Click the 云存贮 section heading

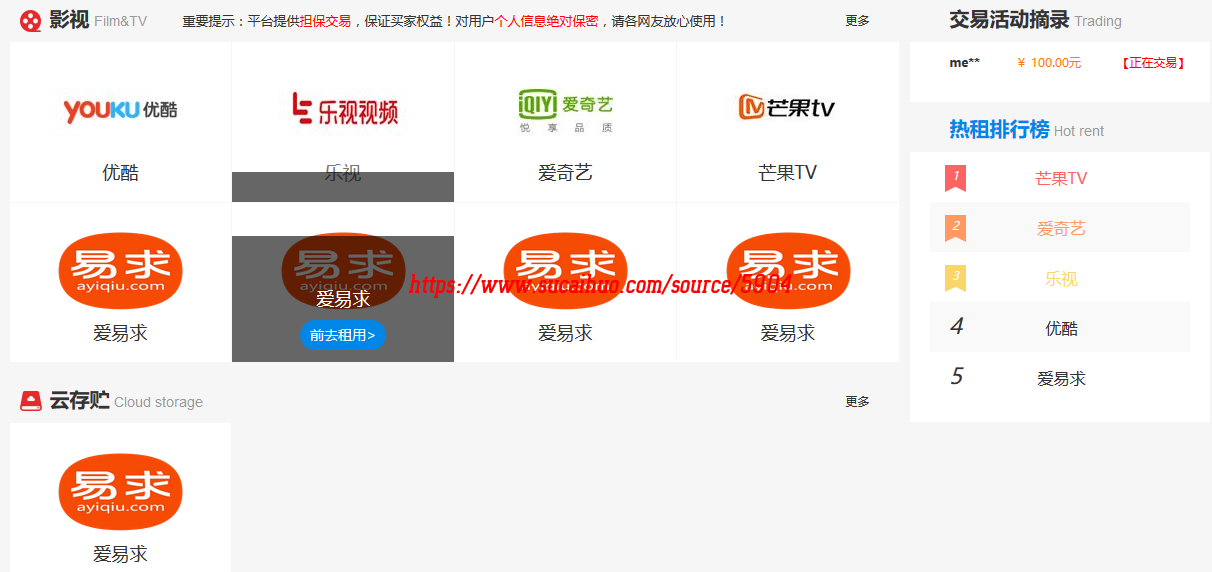[x=79, y=401]
